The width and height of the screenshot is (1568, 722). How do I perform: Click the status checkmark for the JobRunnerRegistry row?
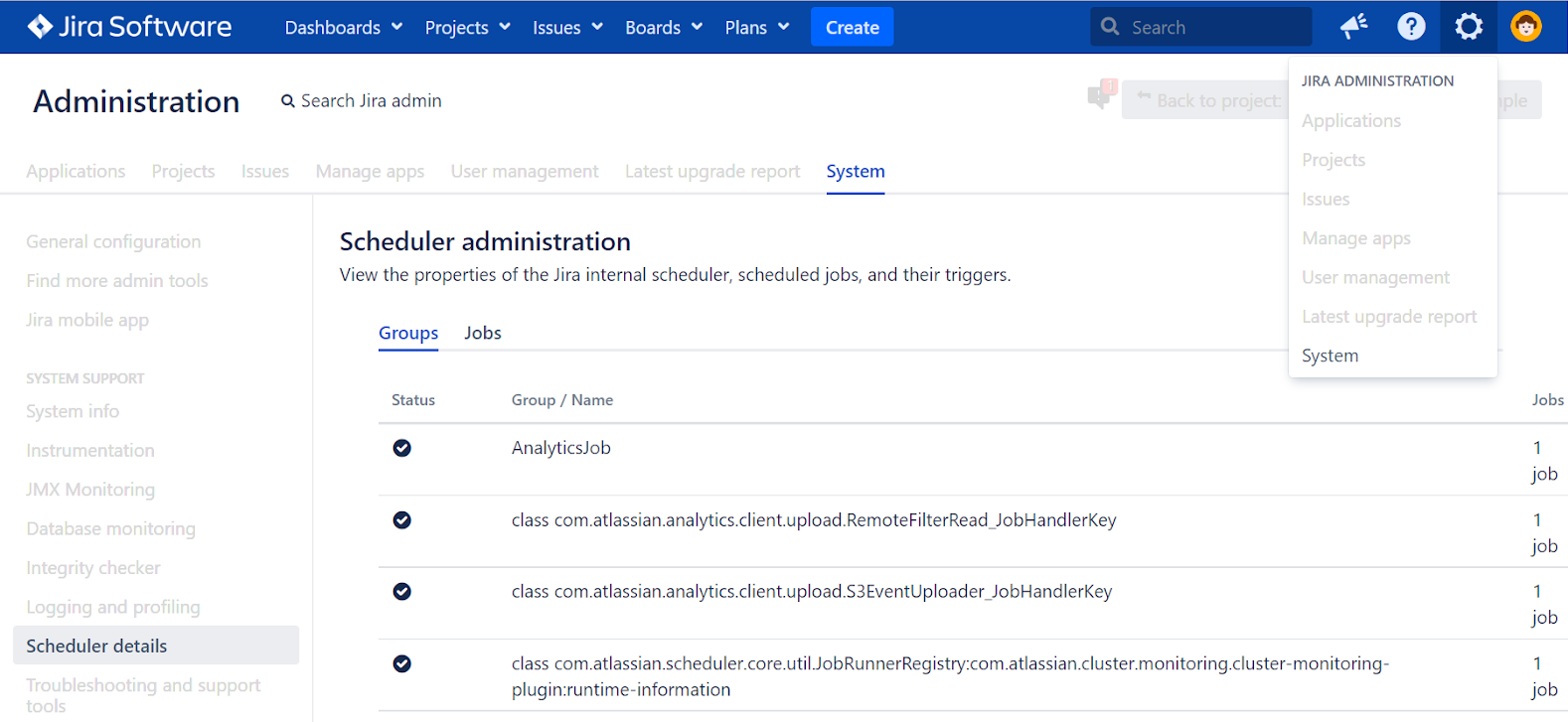(x=402, y=664)
